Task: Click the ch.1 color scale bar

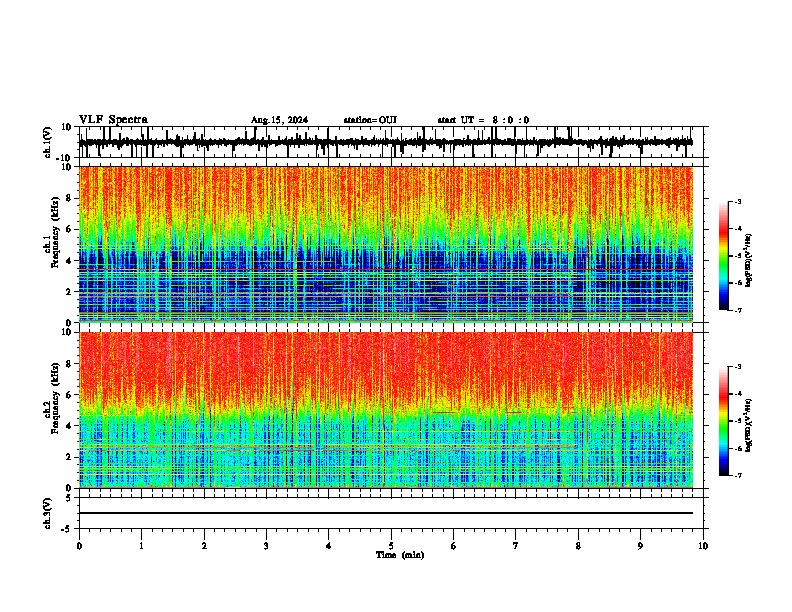Action: (x=724, y=256)
